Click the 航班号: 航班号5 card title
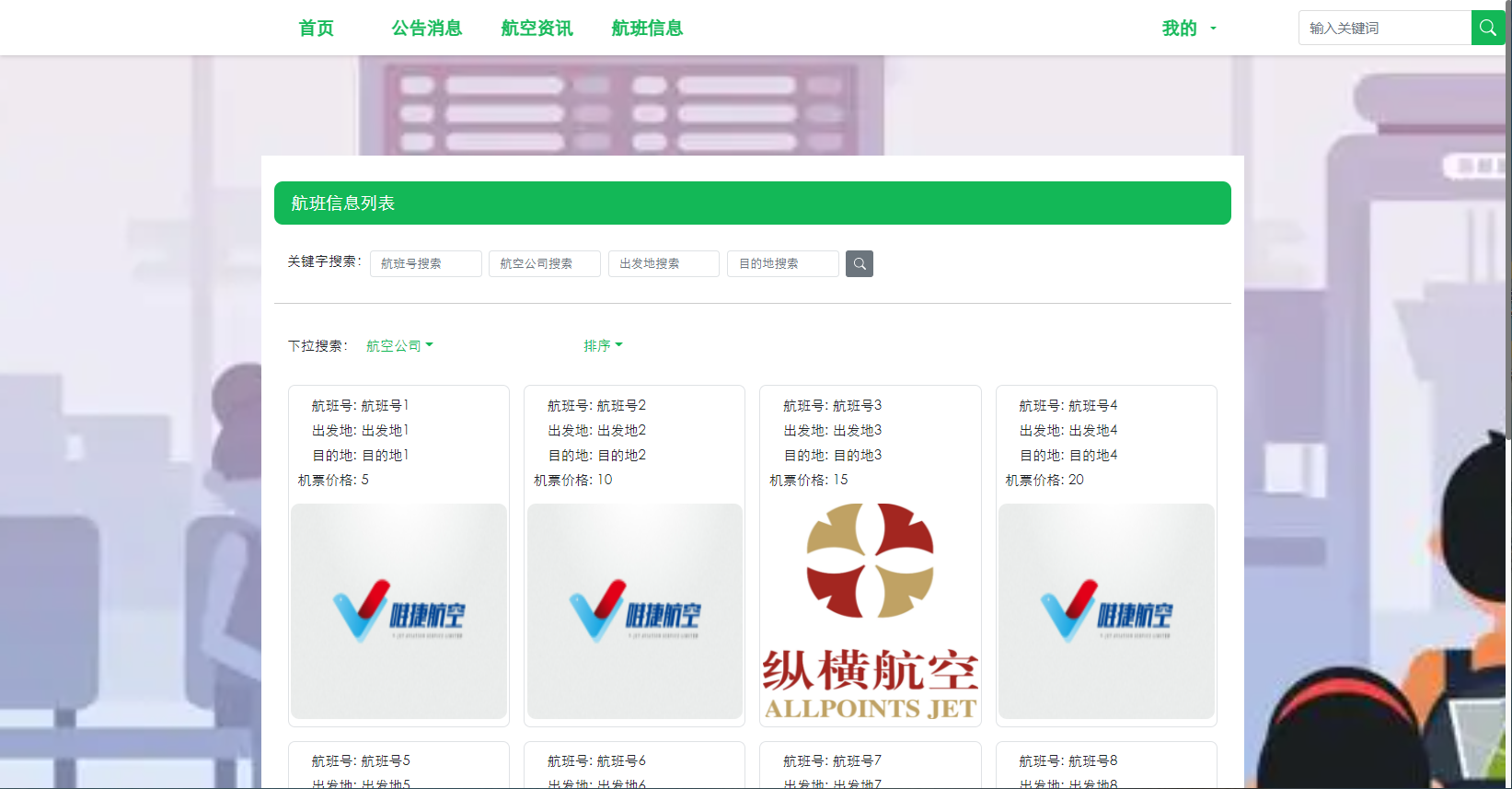This screenshot has width=1512, height=789. [x=361, y=760]
